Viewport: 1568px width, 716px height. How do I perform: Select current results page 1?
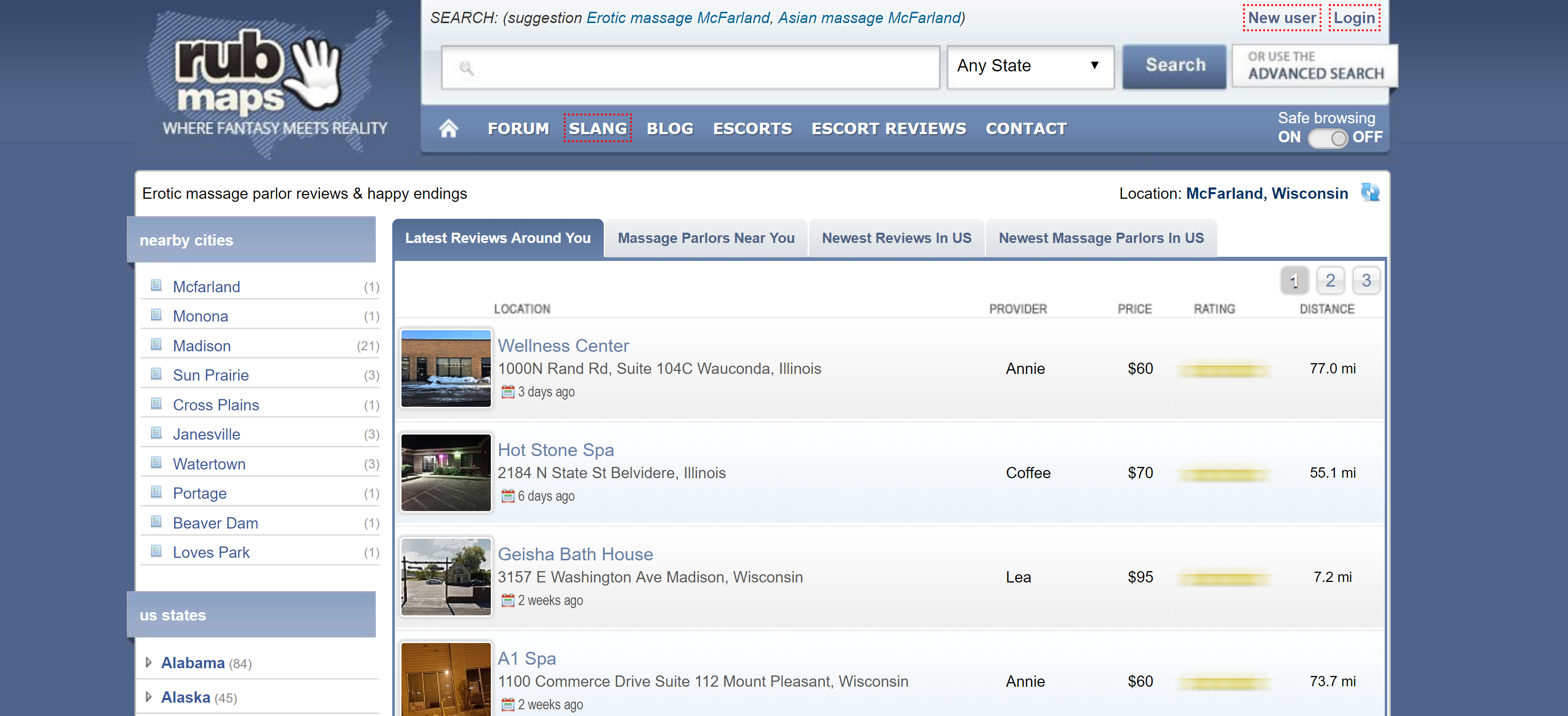coord(1294,280)
